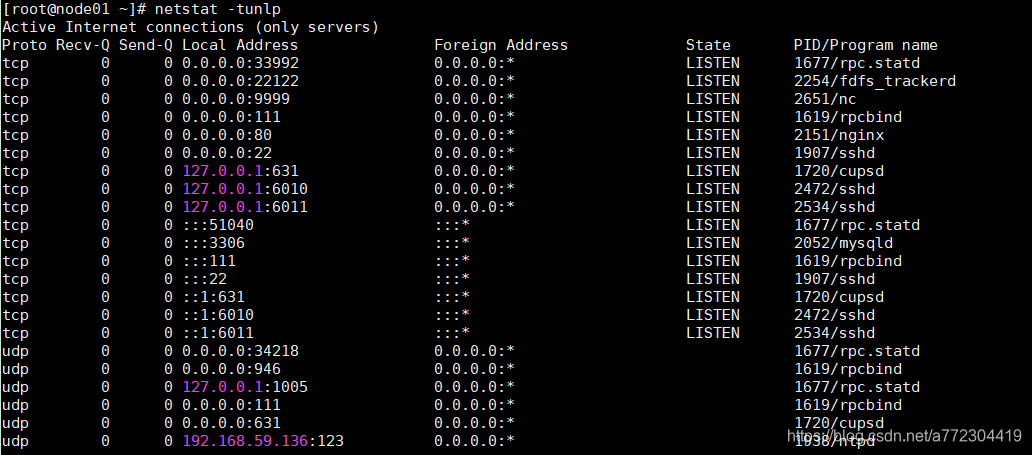Select the IPv6 address :::111
The height and width of the screenshot is (455, 1032).
209,261
